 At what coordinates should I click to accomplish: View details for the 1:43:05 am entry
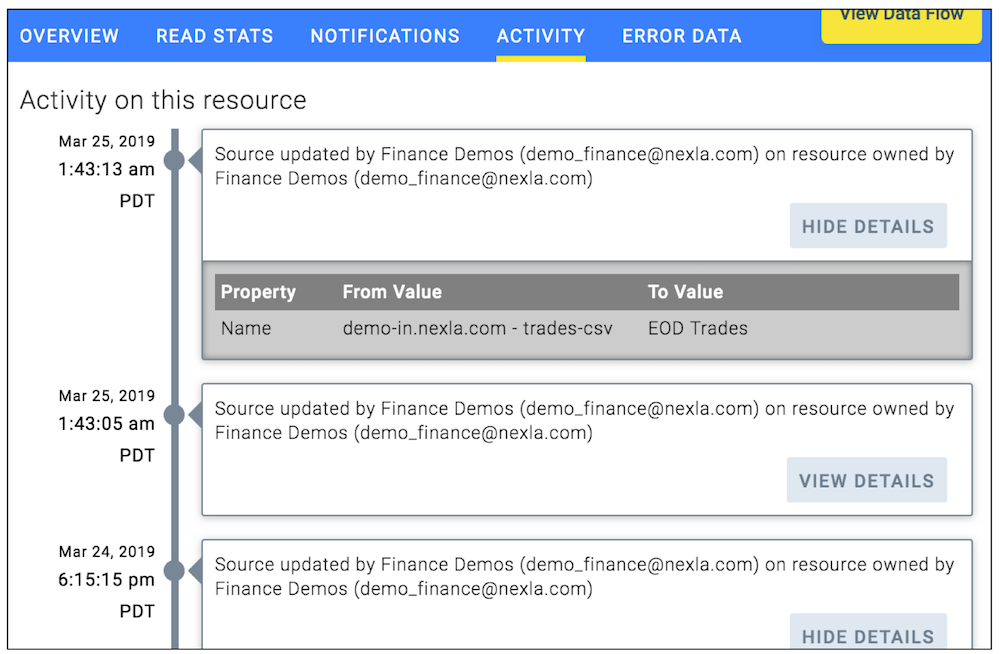tap(866, 480)
